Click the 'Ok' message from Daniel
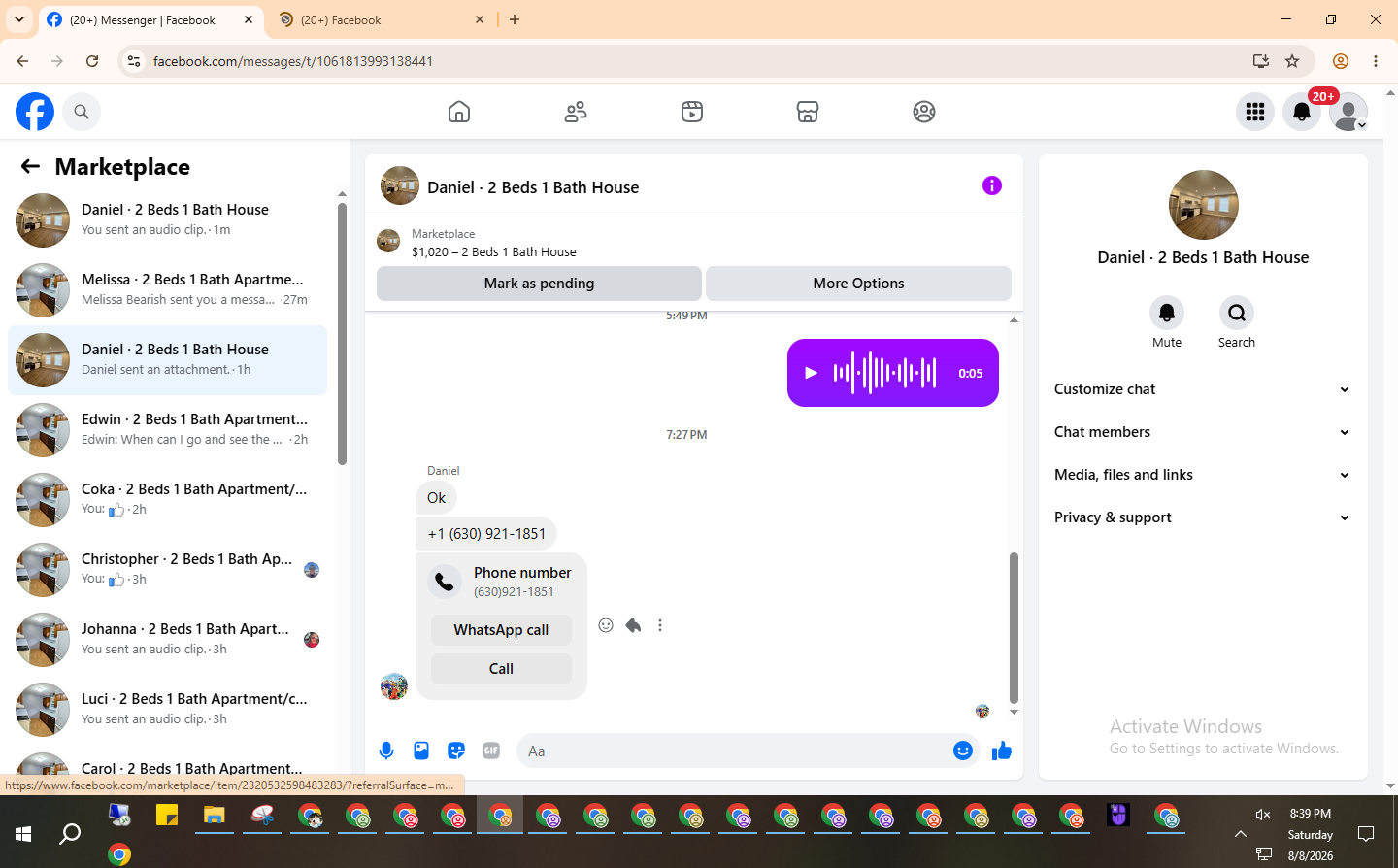1398x868 pixels. pyautogui.click(x=436, y=498)
